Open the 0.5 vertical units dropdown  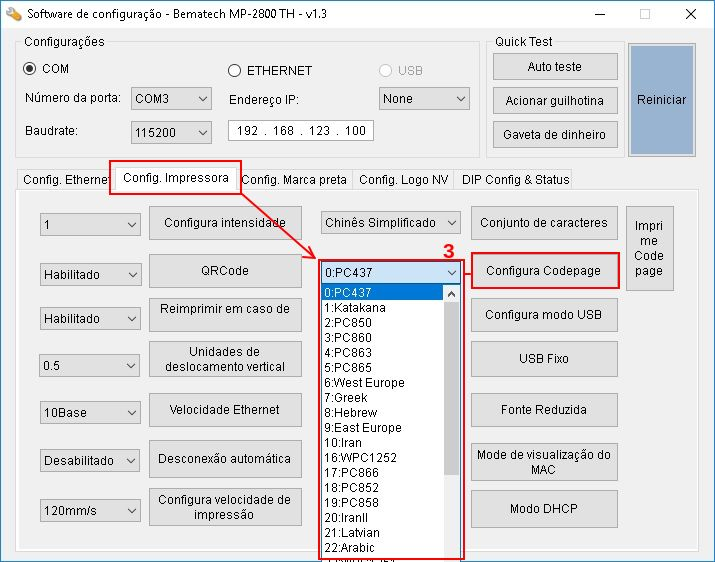(x=89, y=365)
